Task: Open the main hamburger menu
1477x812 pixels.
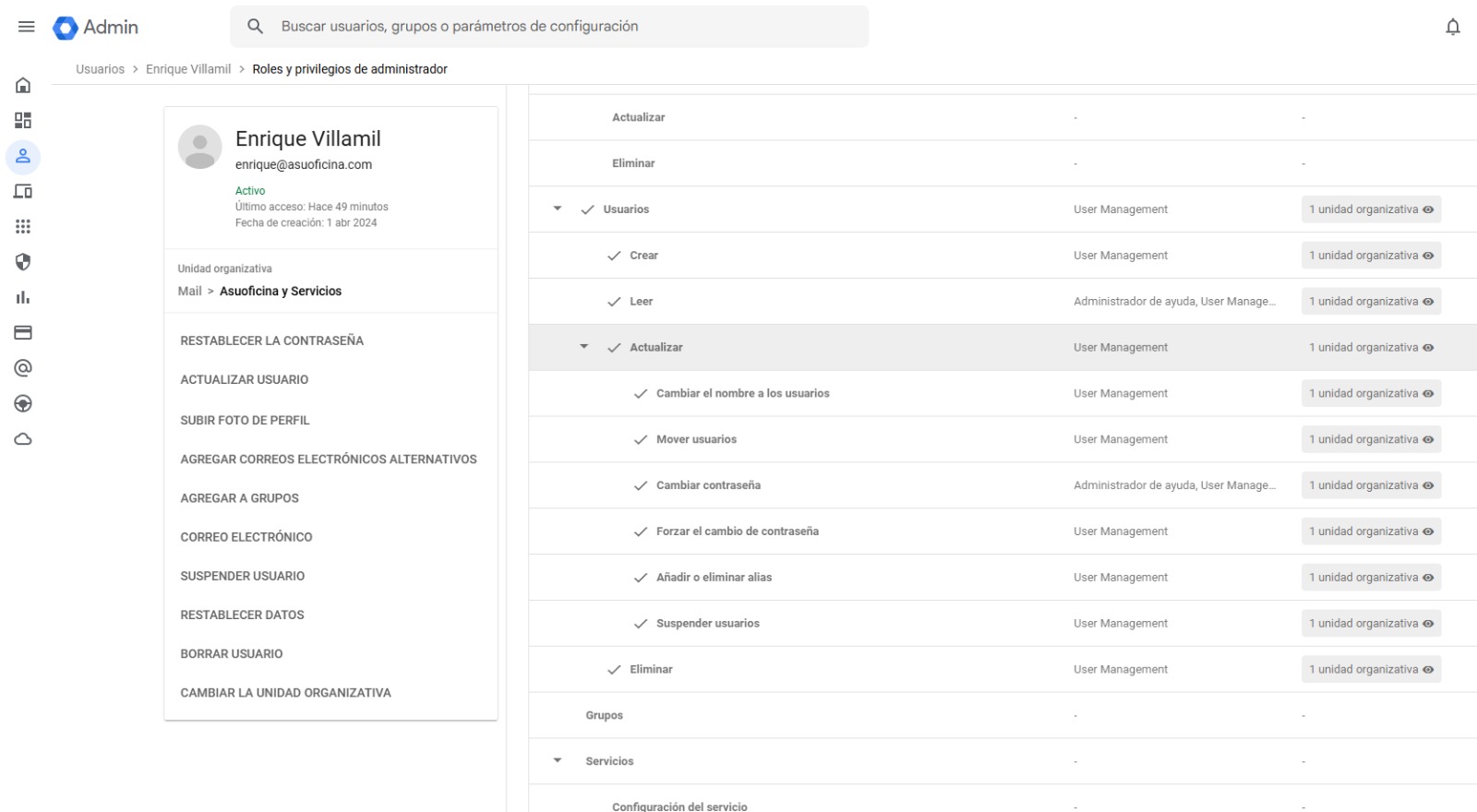Action: (26, 27)
